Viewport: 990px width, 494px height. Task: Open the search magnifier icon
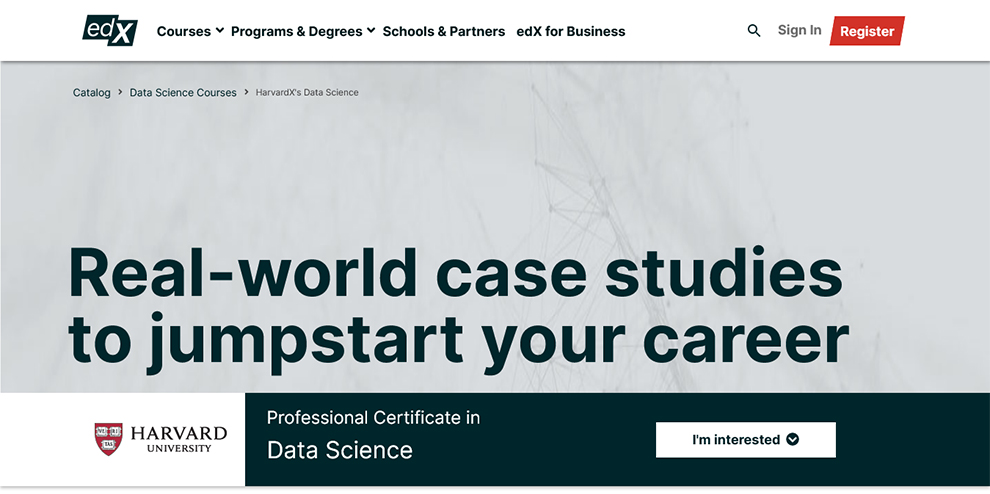click(754, 30)
